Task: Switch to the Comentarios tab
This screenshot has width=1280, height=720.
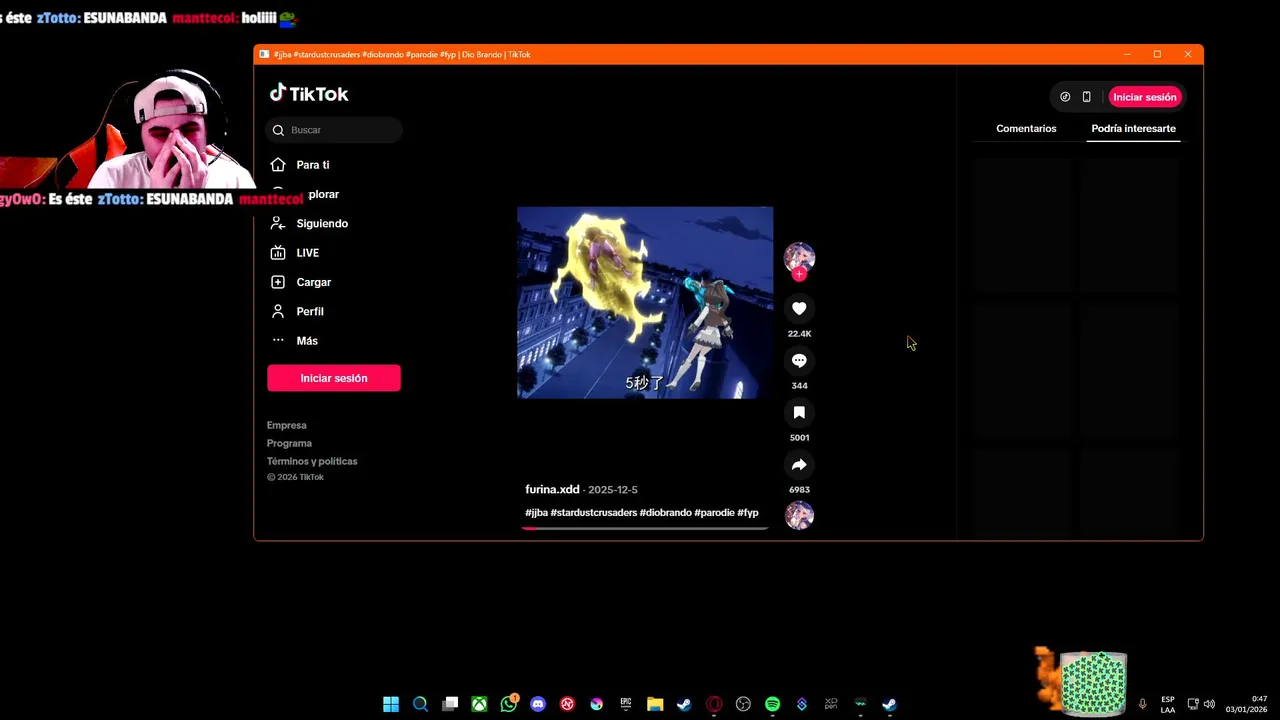Action: [1026, 129]
